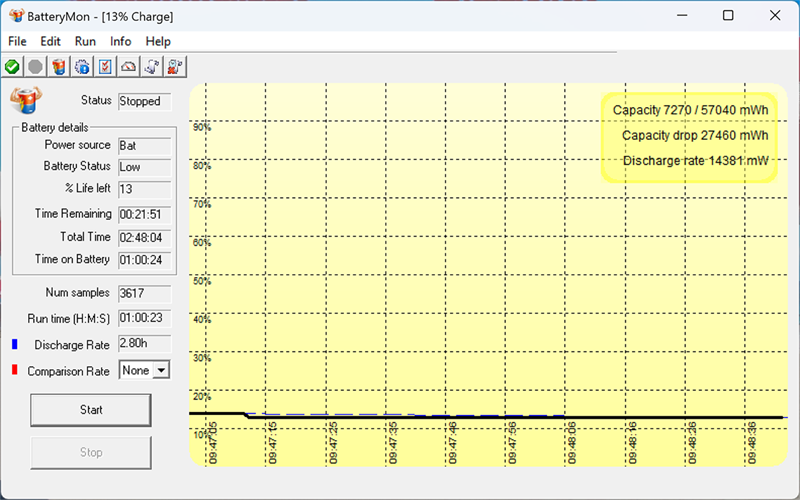800x500 pixels.
Task: Expand the Comparison Rate dropdown arrow
Action: (161, 370)
